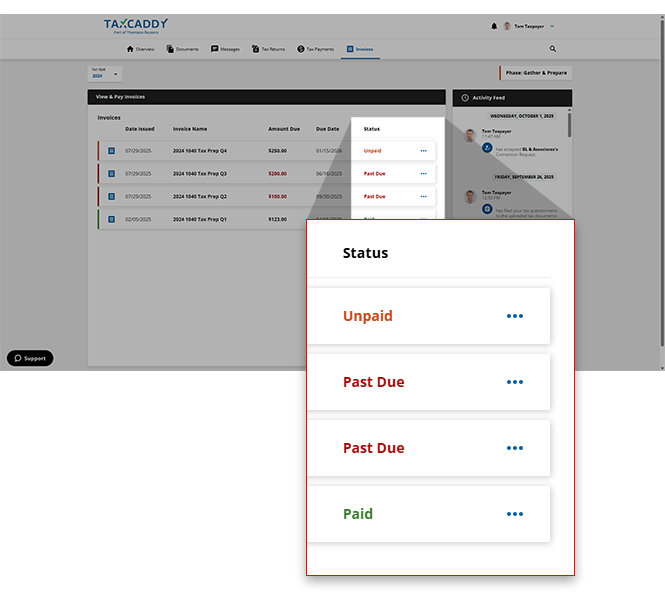This screenshot has width=665, height=596.
Task: Open three-dot menu in enlarged Paid row
Action: 515,514
